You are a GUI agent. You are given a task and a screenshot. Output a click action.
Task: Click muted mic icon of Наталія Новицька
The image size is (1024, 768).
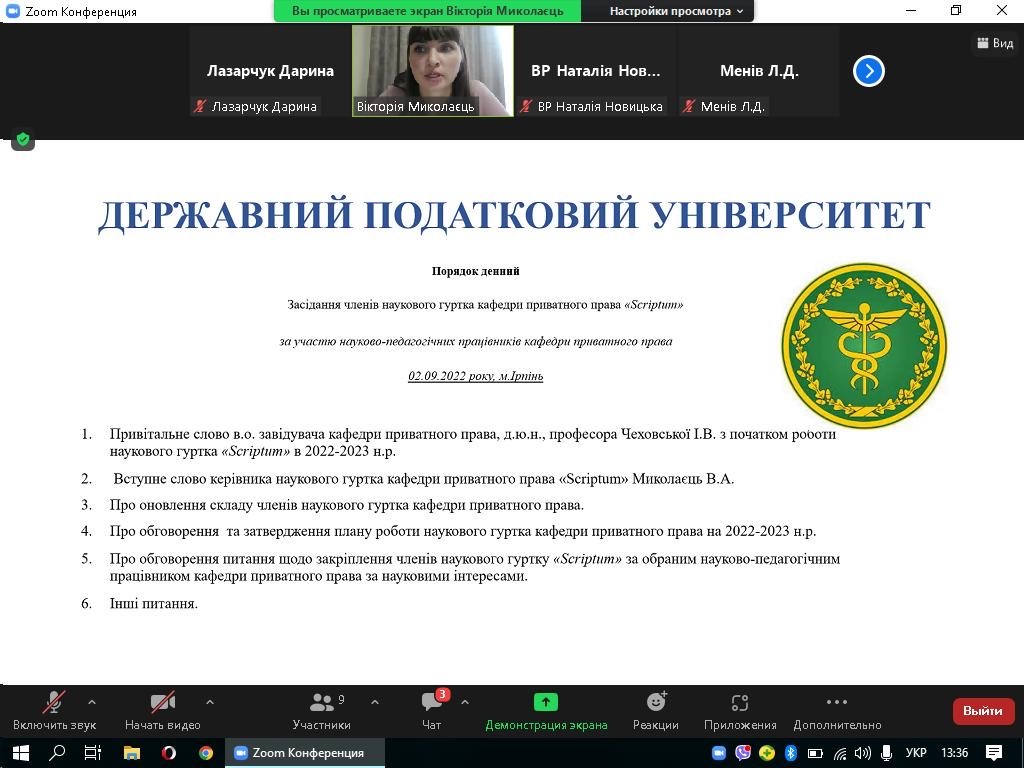click(526, 106)
